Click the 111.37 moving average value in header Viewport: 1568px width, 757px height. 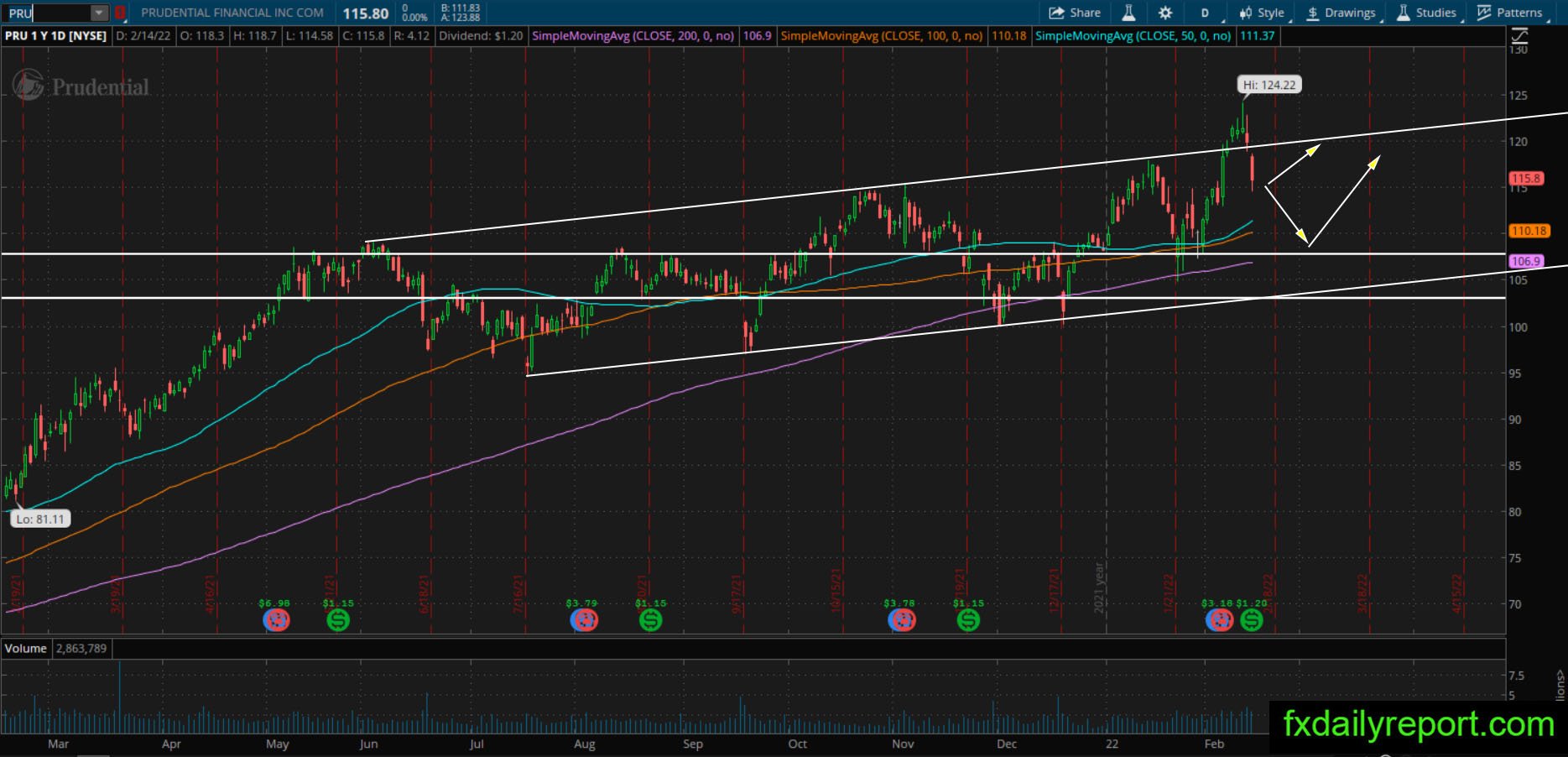[1258, 36]
